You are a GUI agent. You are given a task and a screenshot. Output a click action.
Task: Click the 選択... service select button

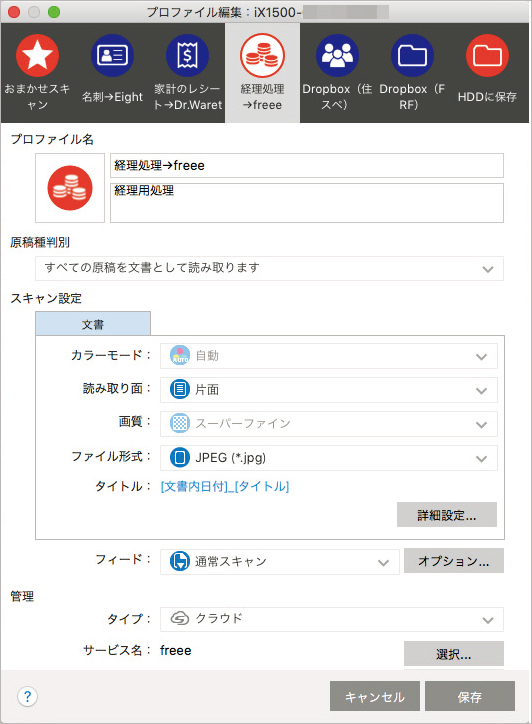click(x=453, y=654)
